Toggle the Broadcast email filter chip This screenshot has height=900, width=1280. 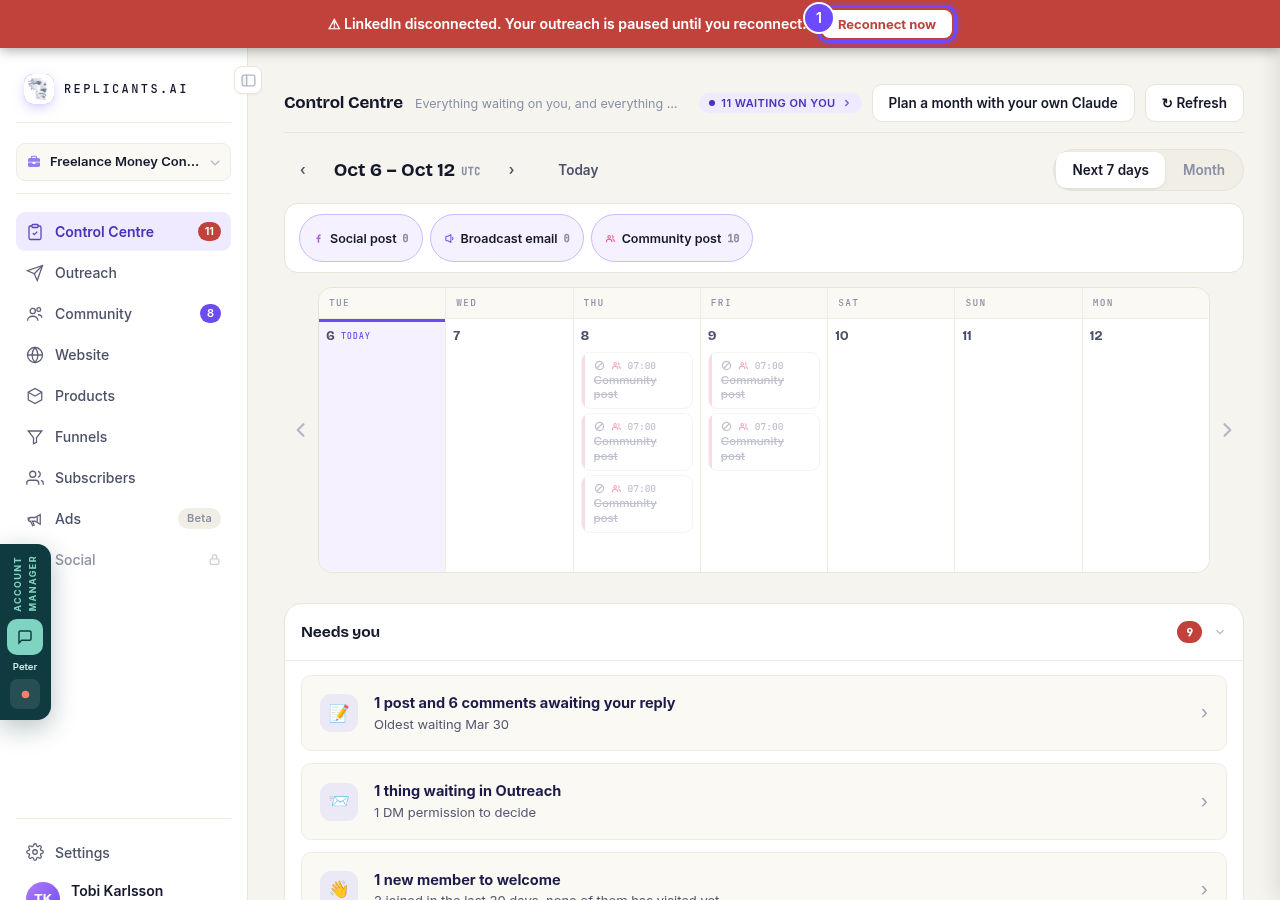click(x=507, y=238)
